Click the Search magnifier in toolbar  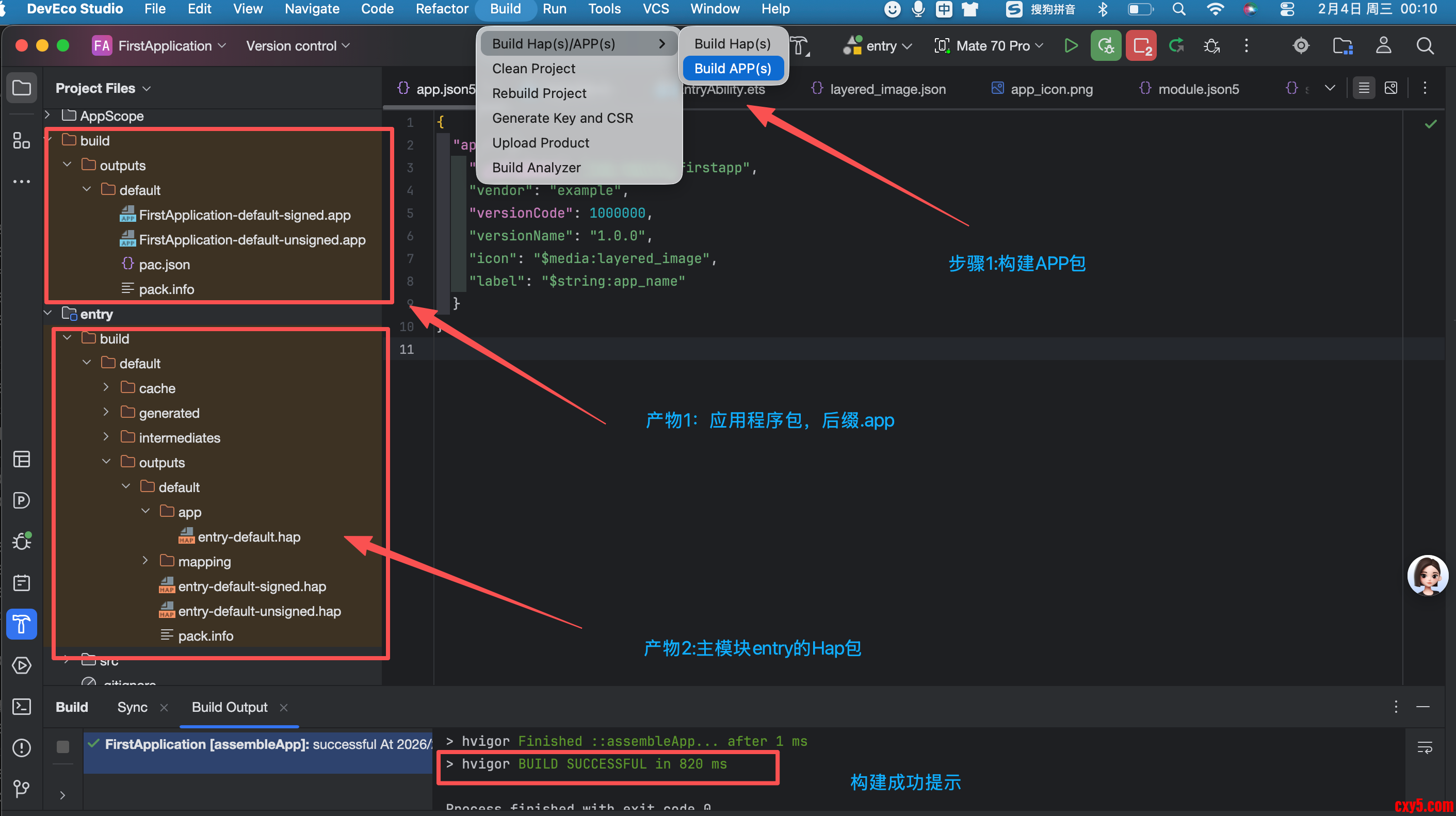[x=1425, y=46]
